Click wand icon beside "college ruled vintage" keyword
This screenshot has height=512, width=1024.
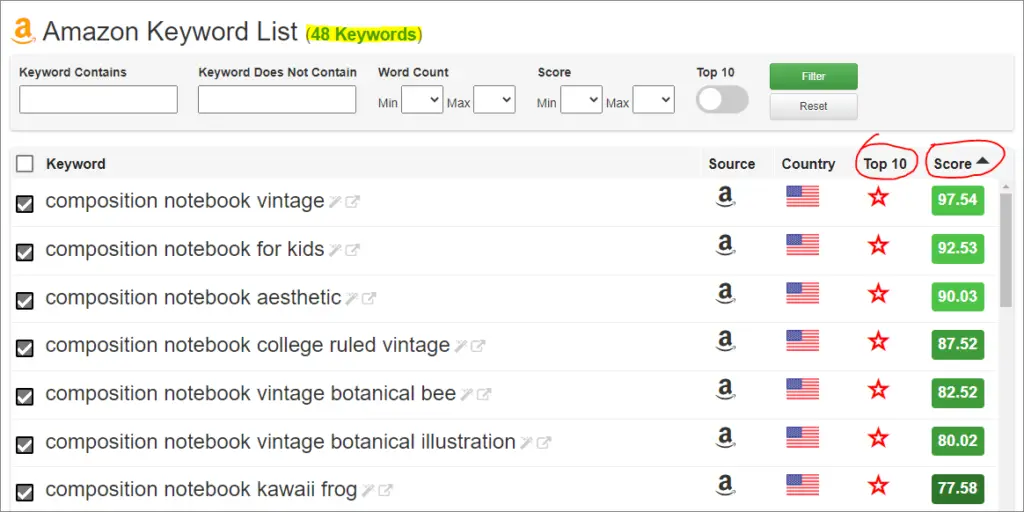click(461, 346)
